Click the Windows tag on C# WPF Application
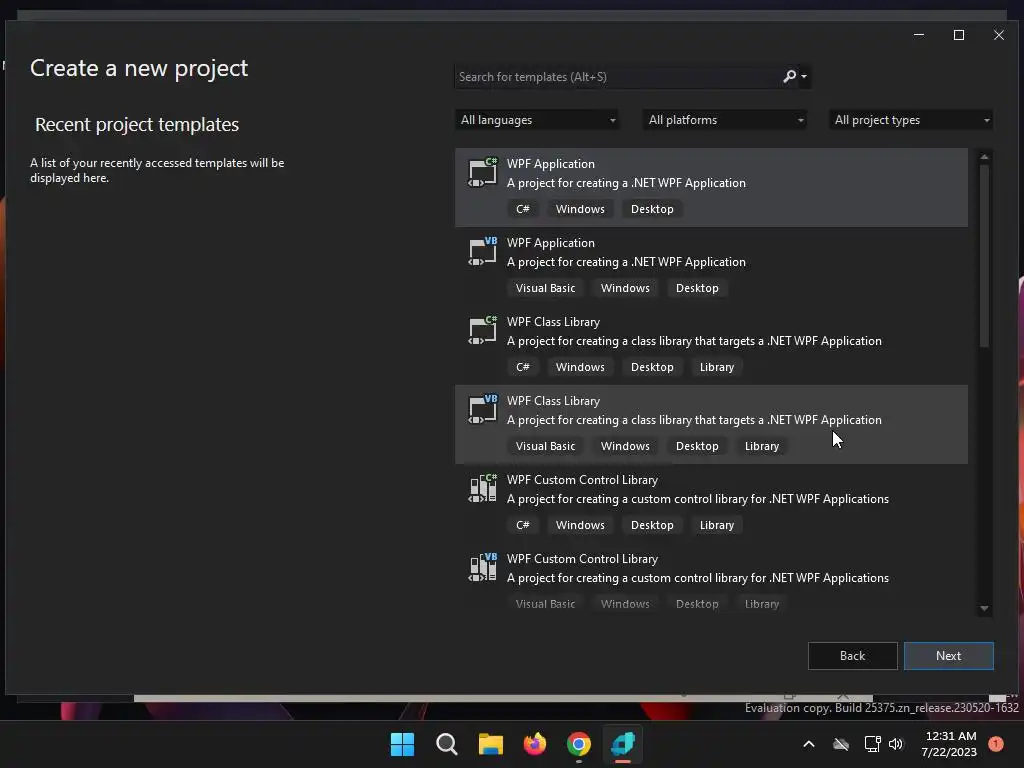The height and width of the screenshot is (768, 1024). [580, 209]
